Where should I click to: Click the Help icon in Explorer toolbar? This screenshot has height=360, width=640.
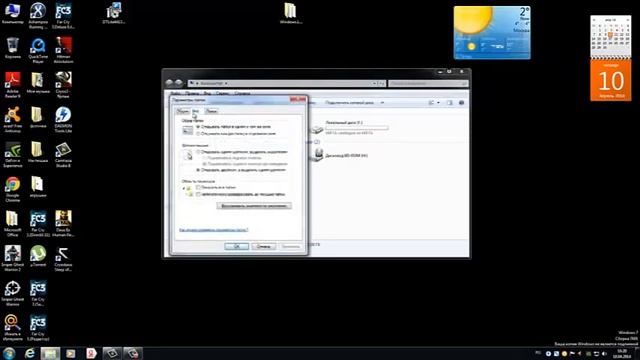point(462,103)
